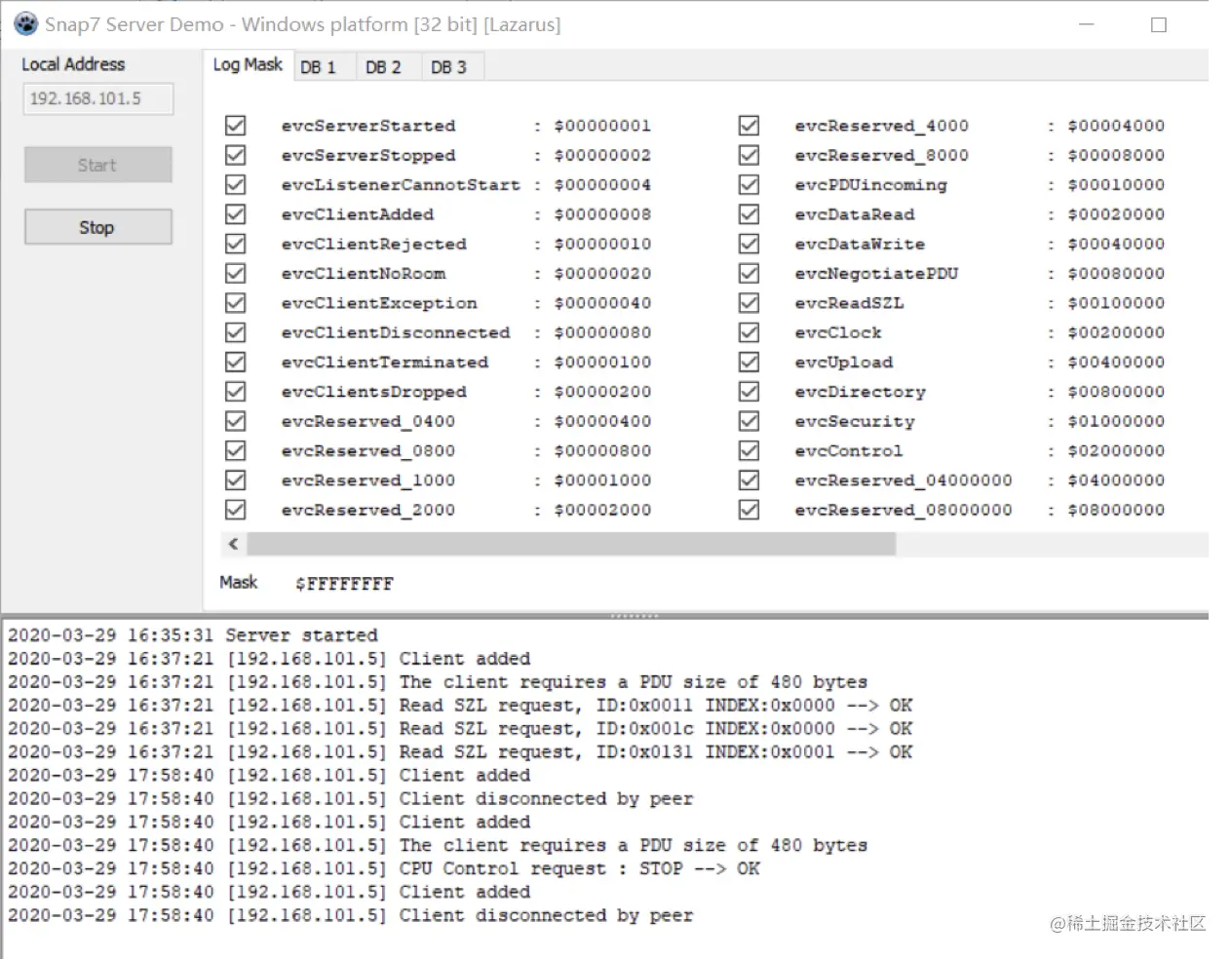The width and height of the screenshot is (1232, 959).
Task: Stop the Snap7 server
Action: (97, 227)
